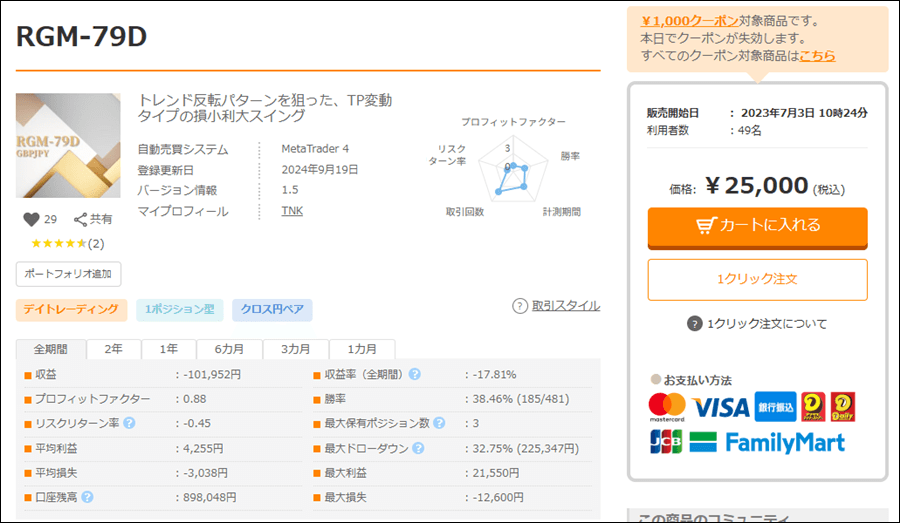
Task: Show the 1カ月 period stats
Action: coord(362,349)
